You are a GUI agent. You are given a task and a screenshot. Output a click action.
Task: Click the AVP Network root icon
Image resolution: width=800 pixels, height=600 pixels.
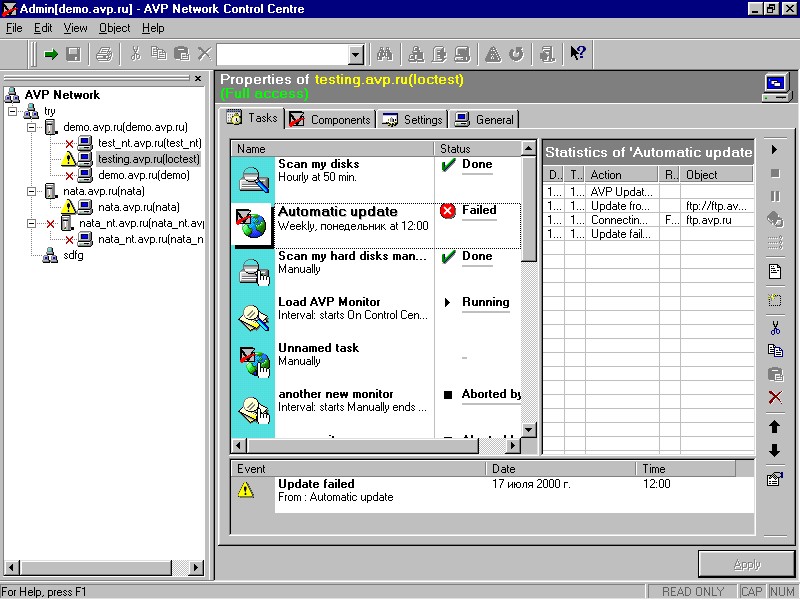click(12, 95)
